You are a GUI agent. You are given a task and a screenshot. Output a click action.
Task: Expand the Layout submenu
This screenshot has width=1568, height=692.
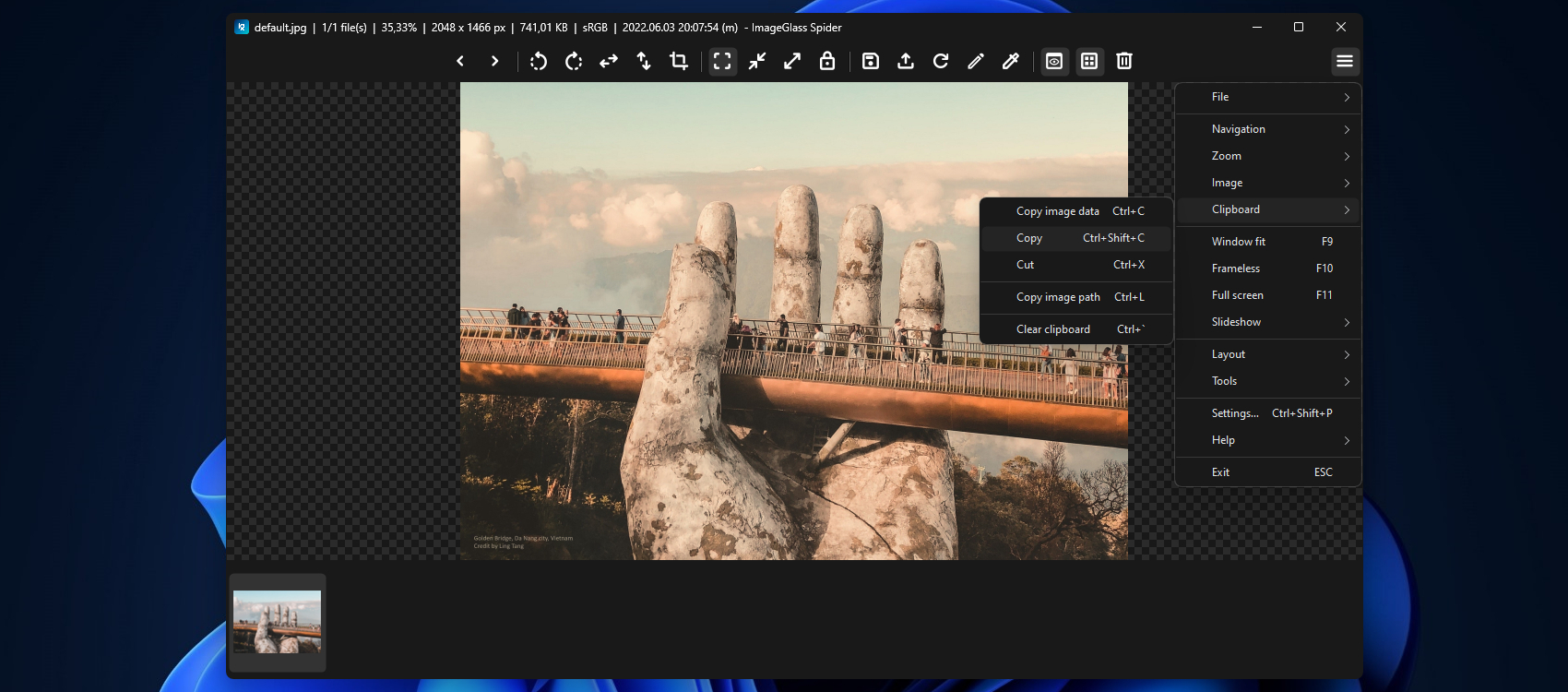[x=1268, y=354]
